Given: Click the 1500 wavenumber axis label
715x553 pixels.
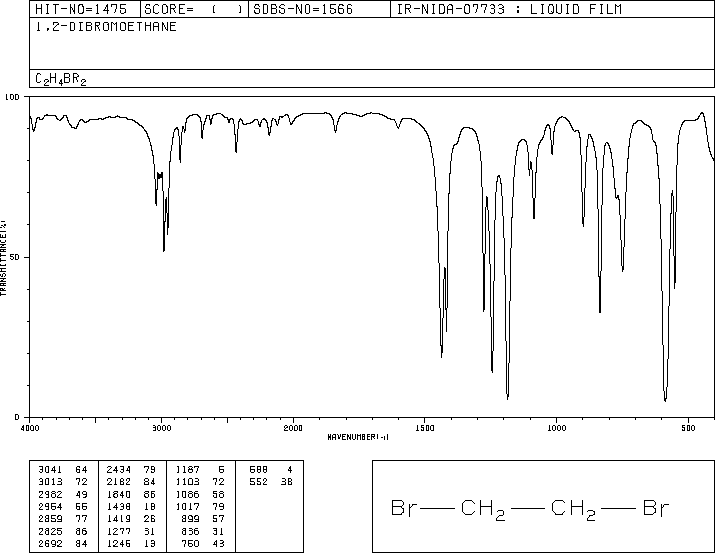Looking at the screenshot, I should [x=425, y=428].
